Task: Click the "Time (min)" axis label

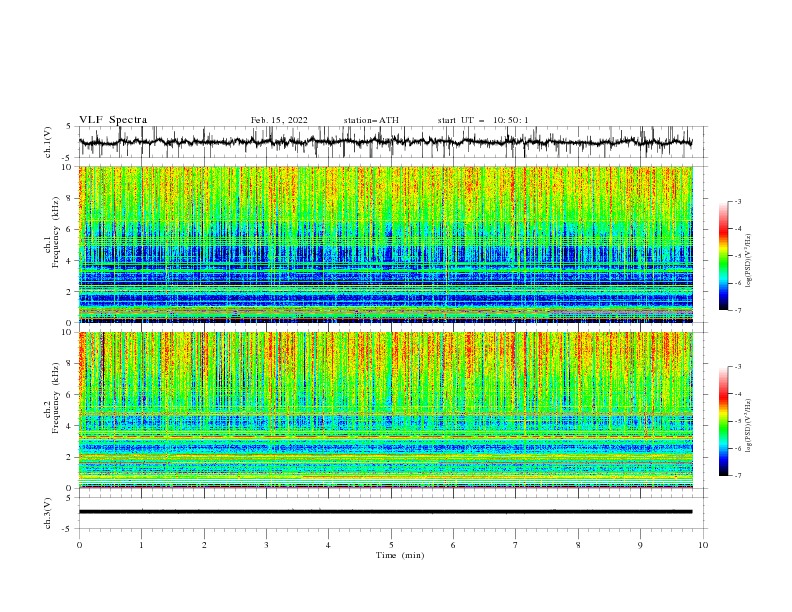Action: tap(400, 555)
